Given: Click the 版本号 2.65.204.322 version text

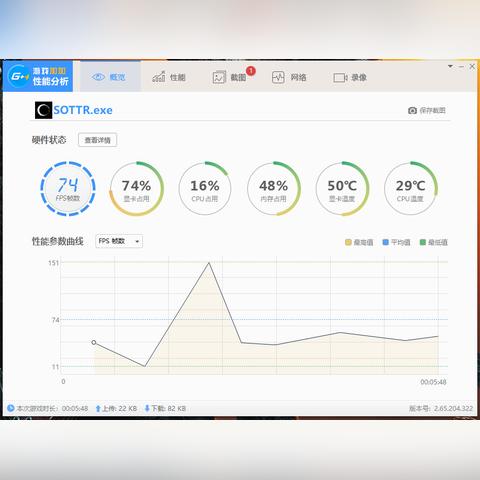Looking at the screenshot, I should (441, 408).
